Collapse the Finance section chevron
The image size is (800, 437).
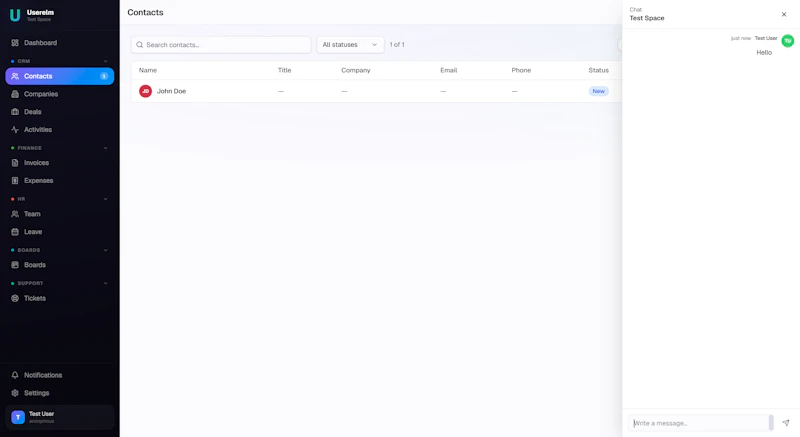tap(106, 148)
